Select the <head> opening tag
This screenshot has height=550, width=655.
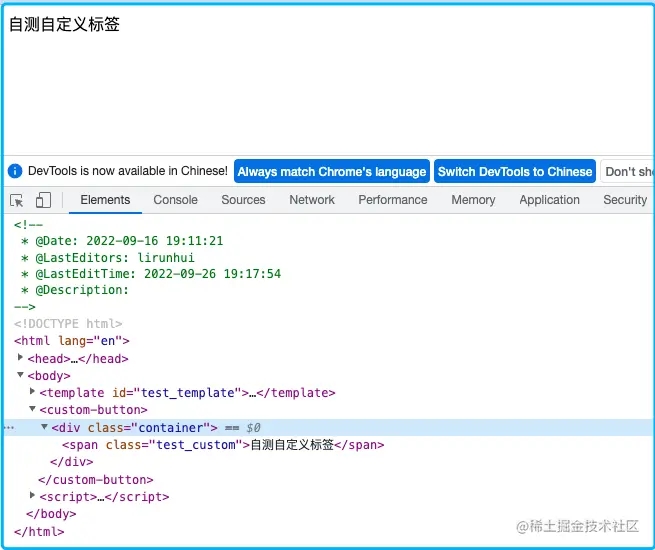49,359
